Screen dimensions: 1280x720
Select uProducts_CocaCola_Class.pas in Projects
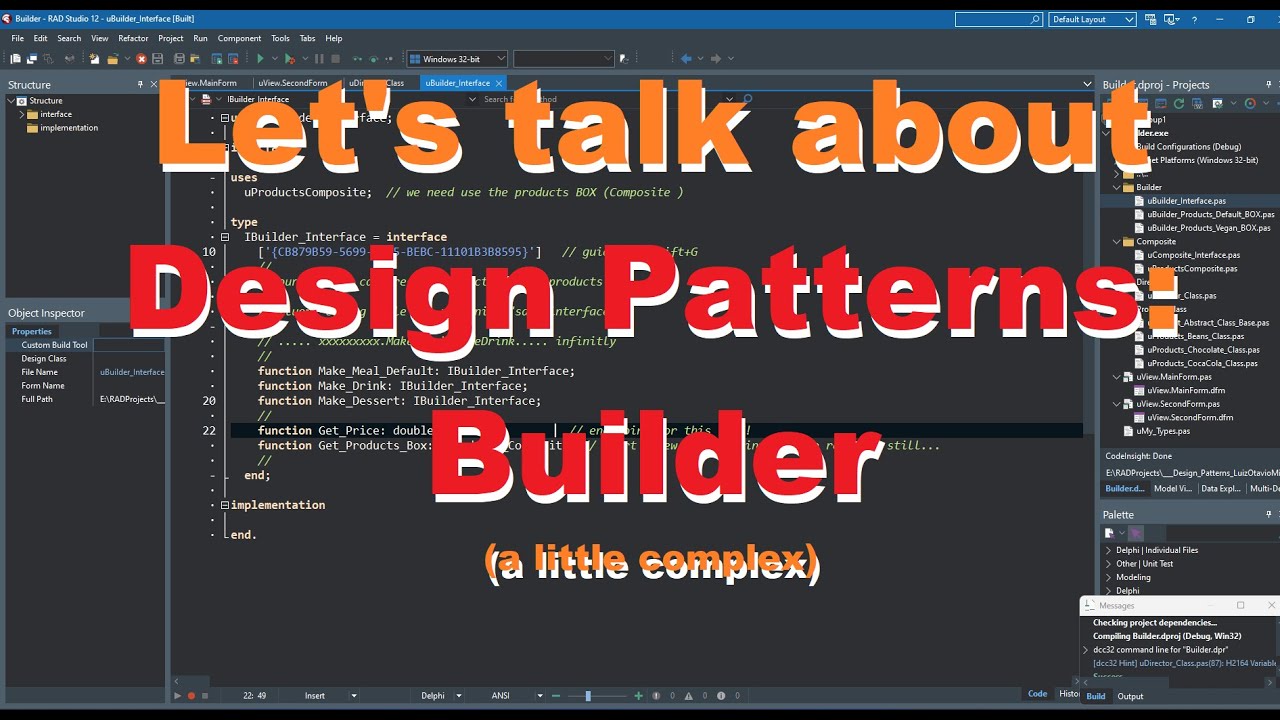tap(1202, 363)
